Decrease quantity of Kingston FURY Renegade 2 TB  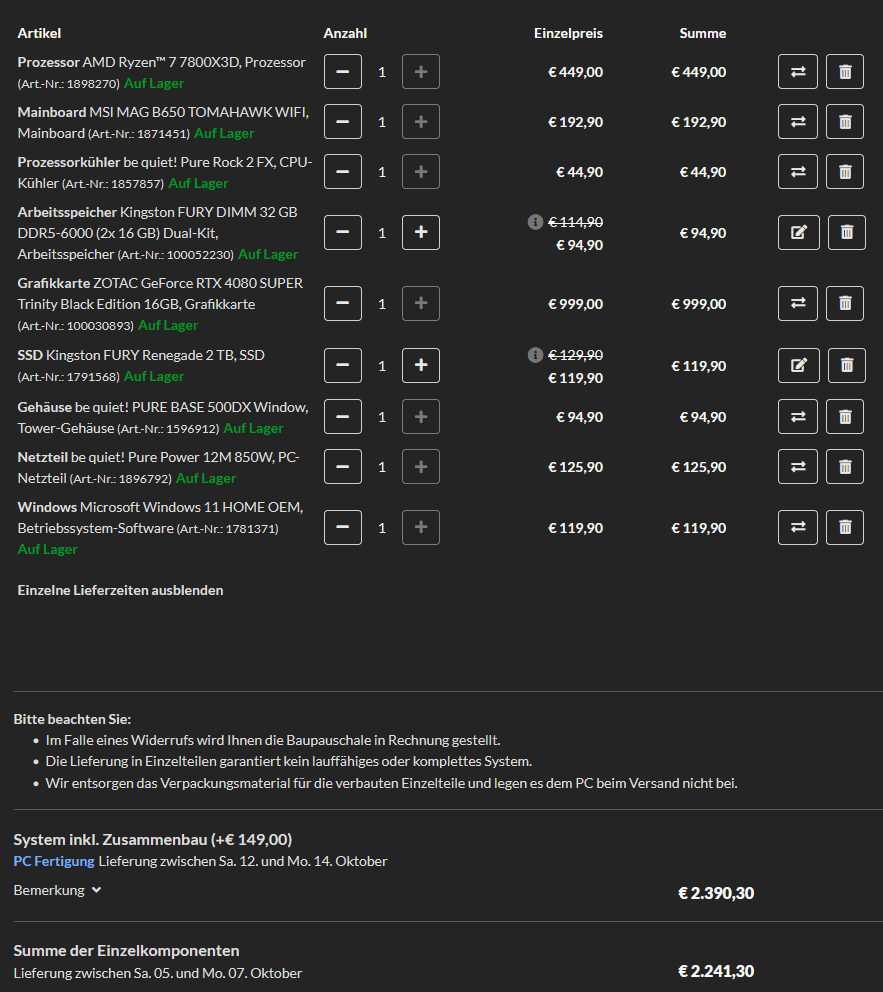[343, 365]
